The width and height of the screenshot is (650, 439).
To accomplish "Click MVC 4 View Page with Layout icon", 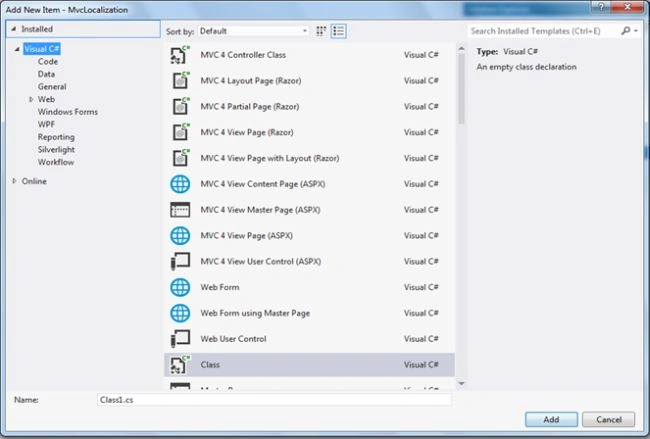I will (180, 158).
